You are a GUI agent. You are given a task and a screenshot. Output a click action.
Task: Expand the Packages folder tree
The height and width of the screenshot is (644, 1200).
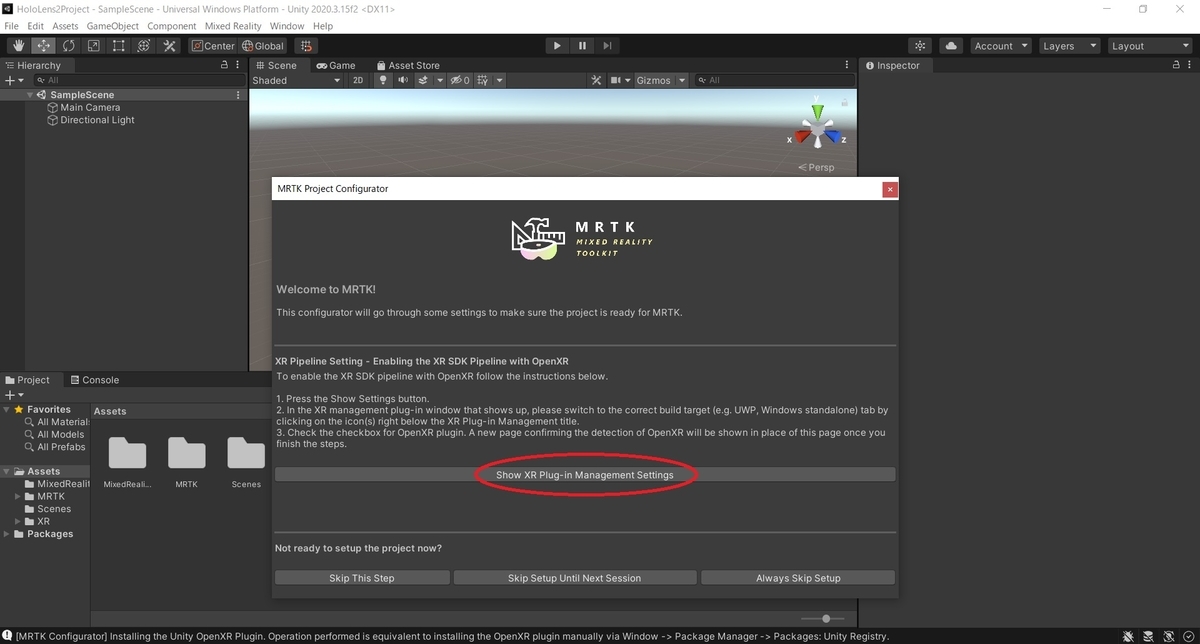7,534
